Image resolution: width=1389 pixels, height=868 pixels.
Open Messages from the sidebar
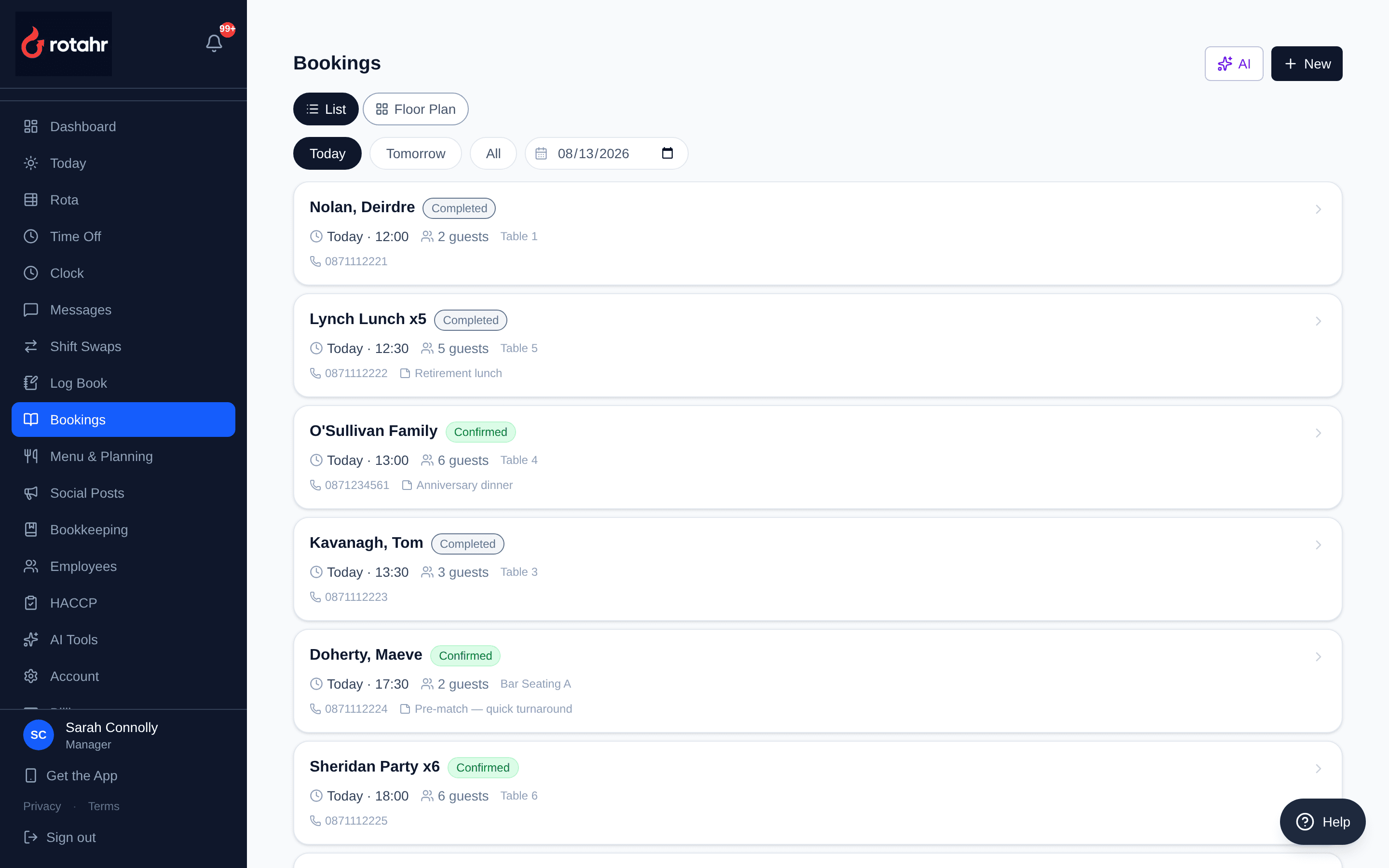click(x=123, y=310)
